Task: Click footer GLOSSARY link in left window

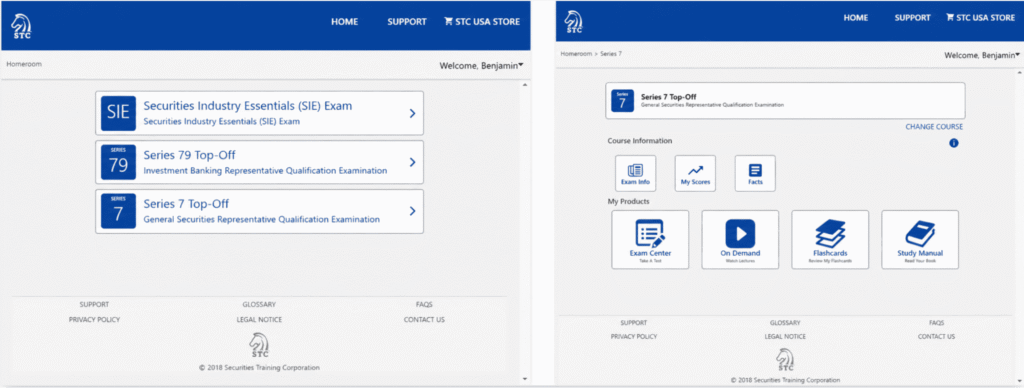Action: click(x=259, y=304)
